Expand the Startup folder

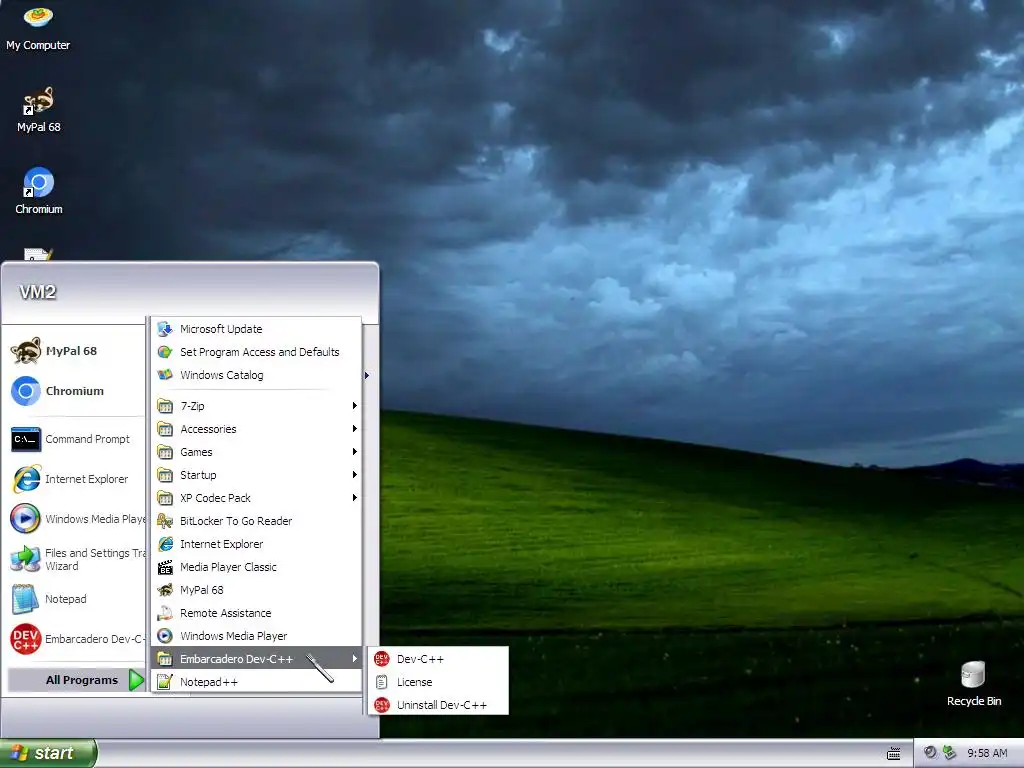tap(257, 475)
